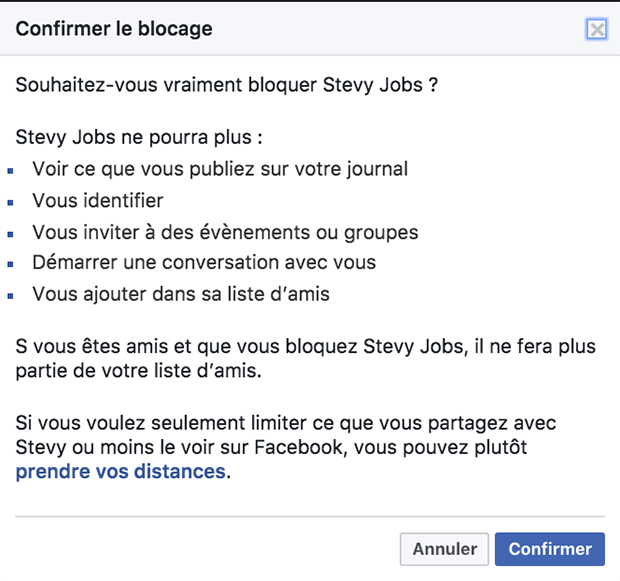Click the Souhaitez-vous vraiment bloquer question text
This screenshot has width=620, height=581.
pos(227,85)
